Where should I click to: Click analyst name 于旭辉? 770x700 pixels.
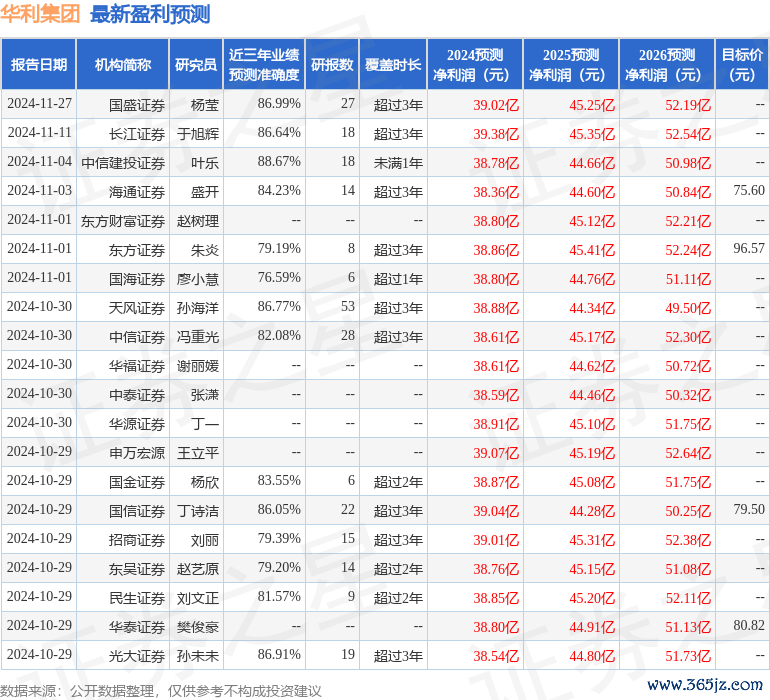(x=198, y=134)
